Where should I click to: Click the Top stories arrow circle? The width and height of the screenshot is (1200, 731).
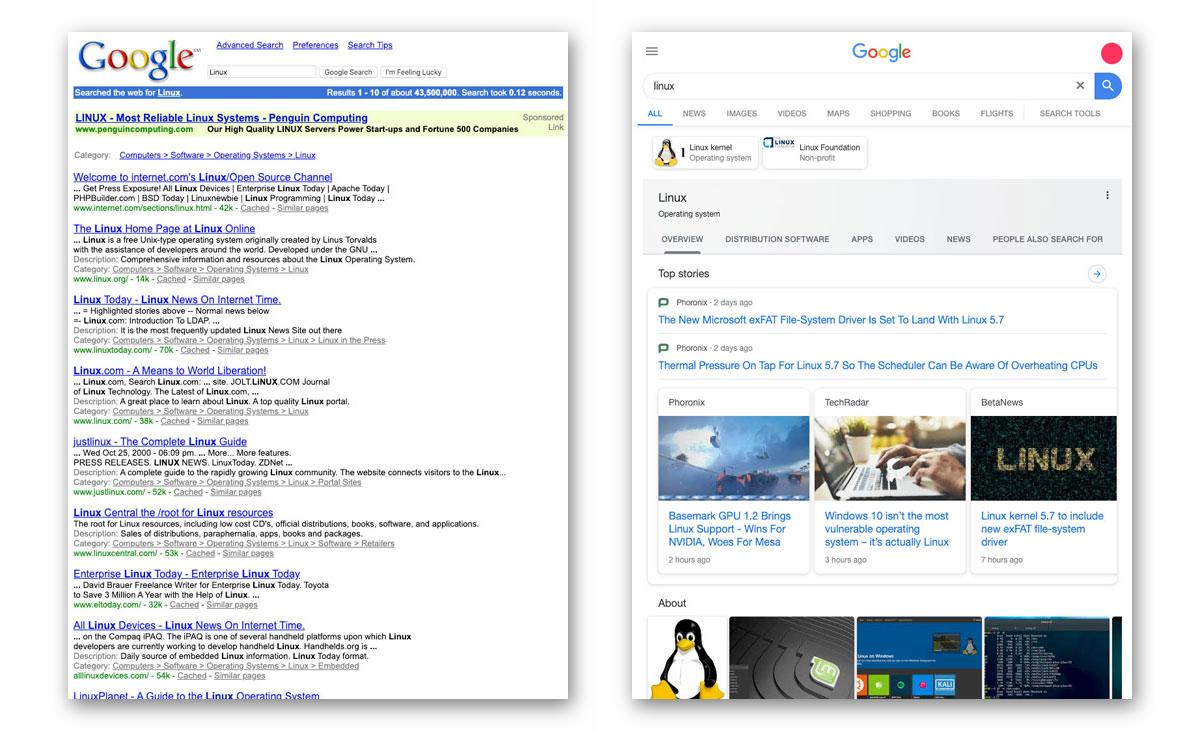point(1096,274)
